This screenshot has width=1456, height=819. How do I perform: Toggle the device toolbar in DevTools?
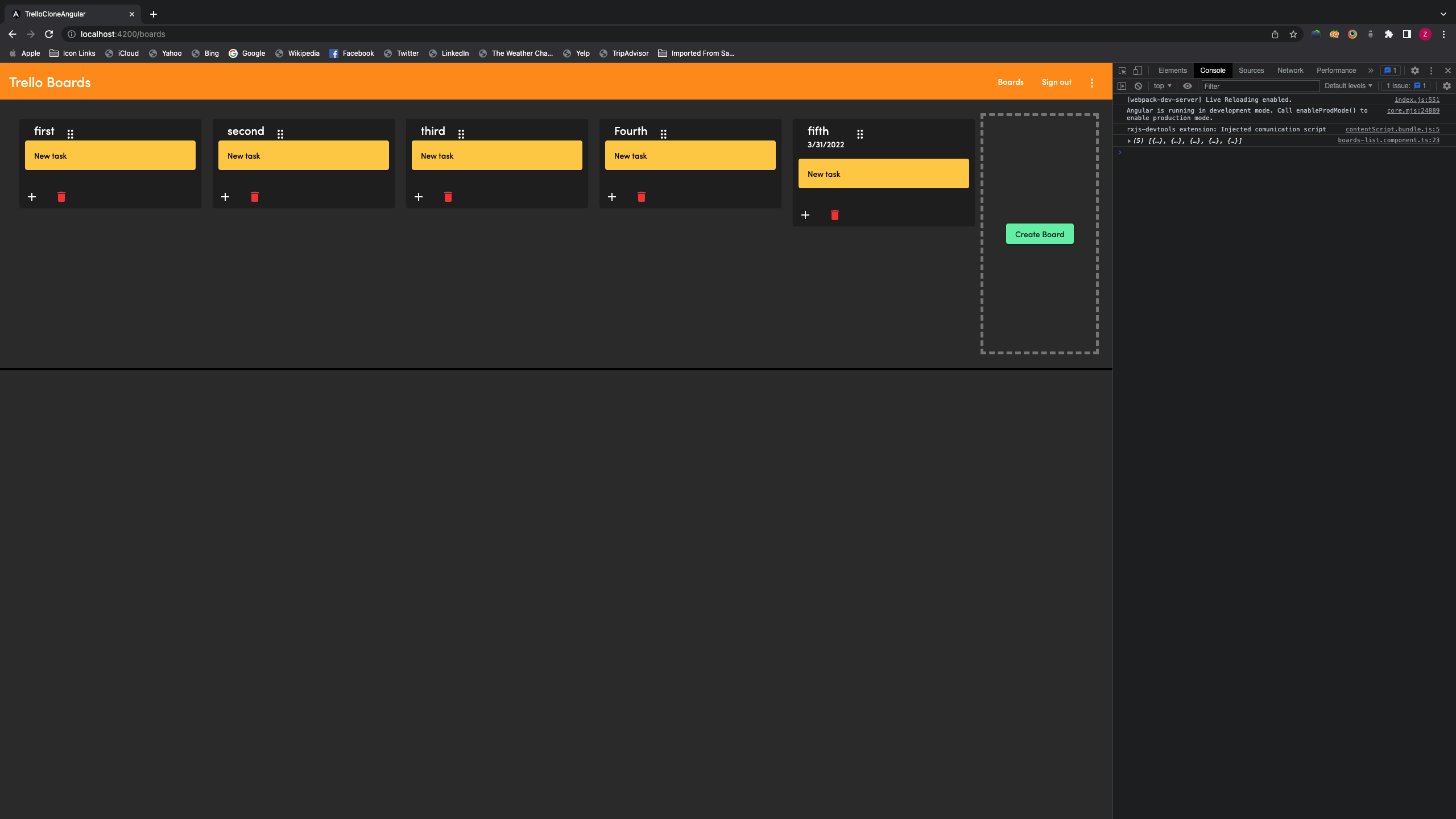pos(1137,71)
